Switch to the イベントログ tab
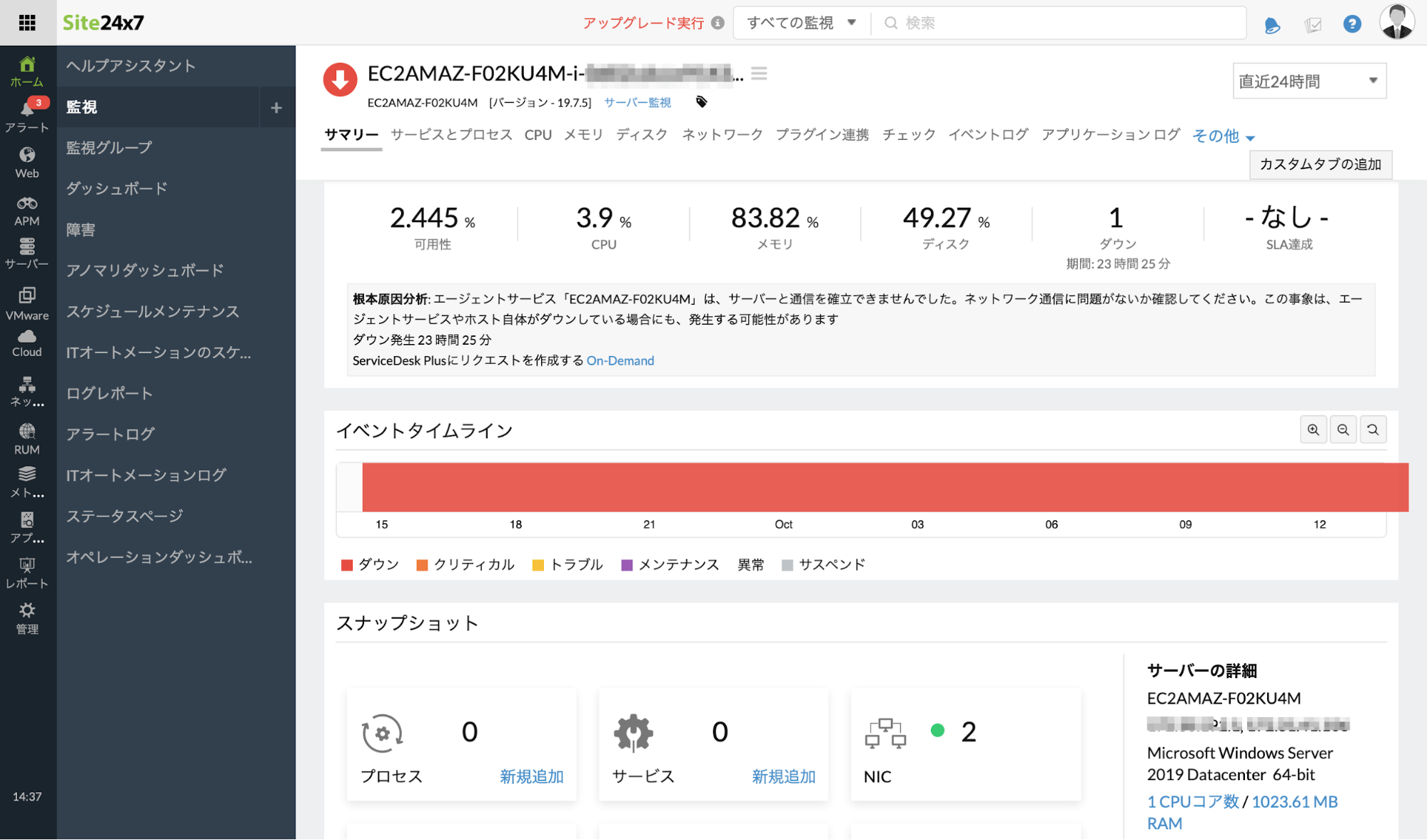The height and width of the screenshot is (840, 1427). (987, 134)
